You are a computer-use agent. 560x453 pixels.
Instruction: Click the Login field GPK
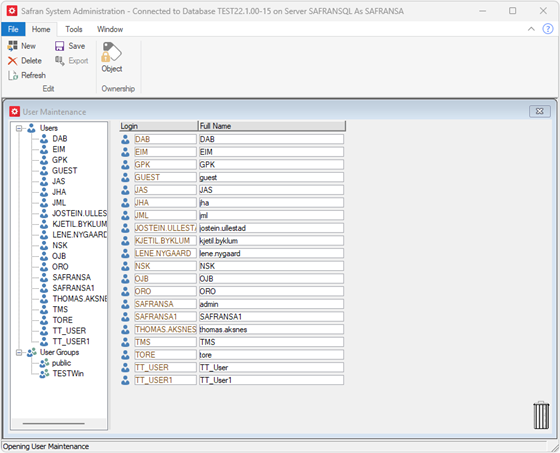(x=165, y=165)
